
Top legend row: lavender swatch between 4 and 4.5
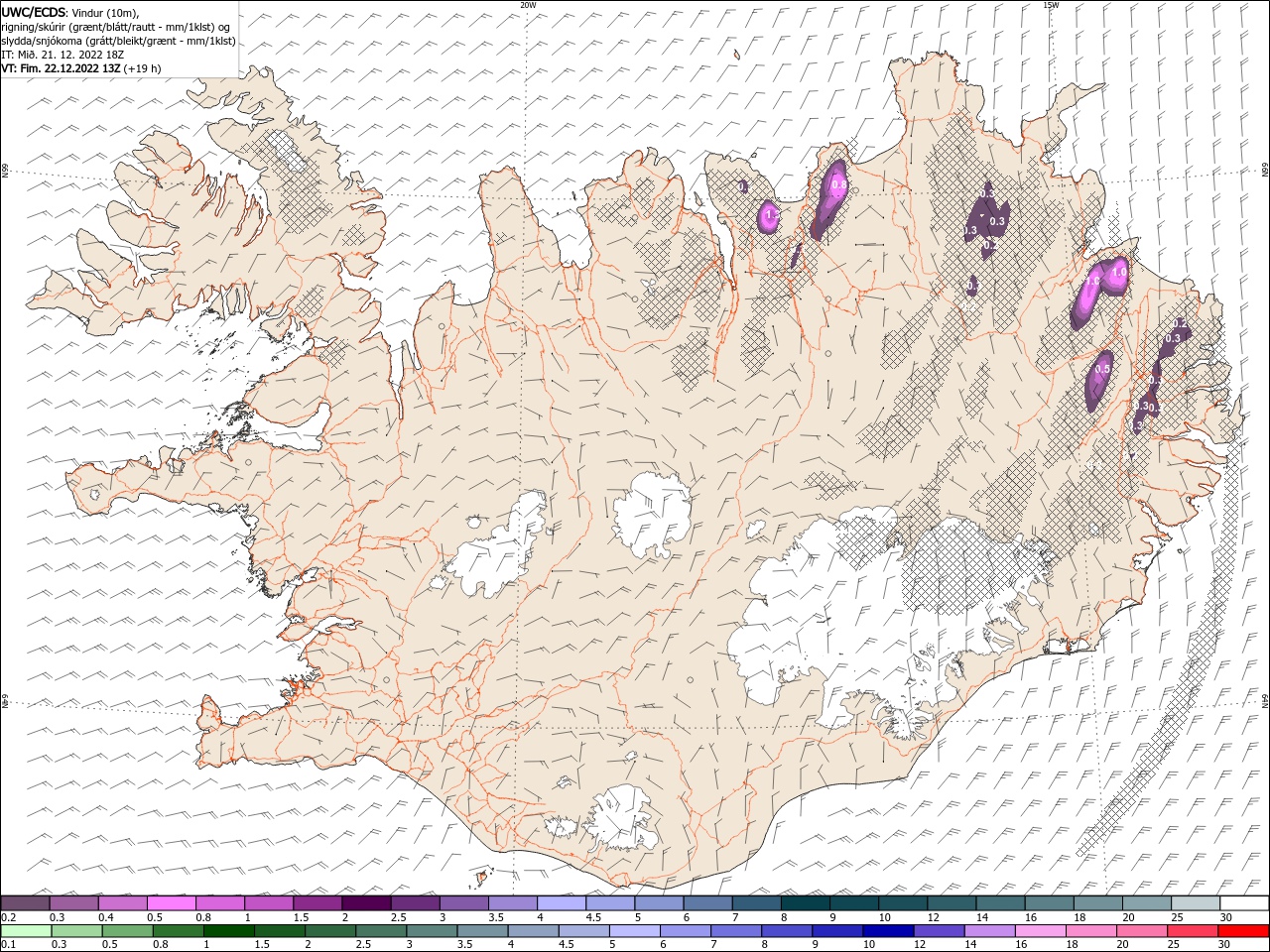563,902
